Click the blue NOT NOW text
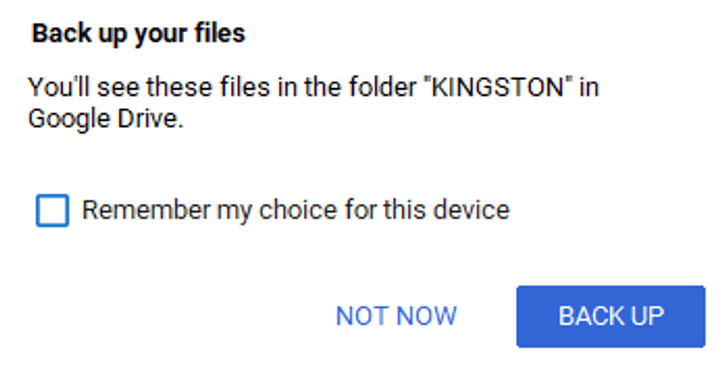 [396, 316]
